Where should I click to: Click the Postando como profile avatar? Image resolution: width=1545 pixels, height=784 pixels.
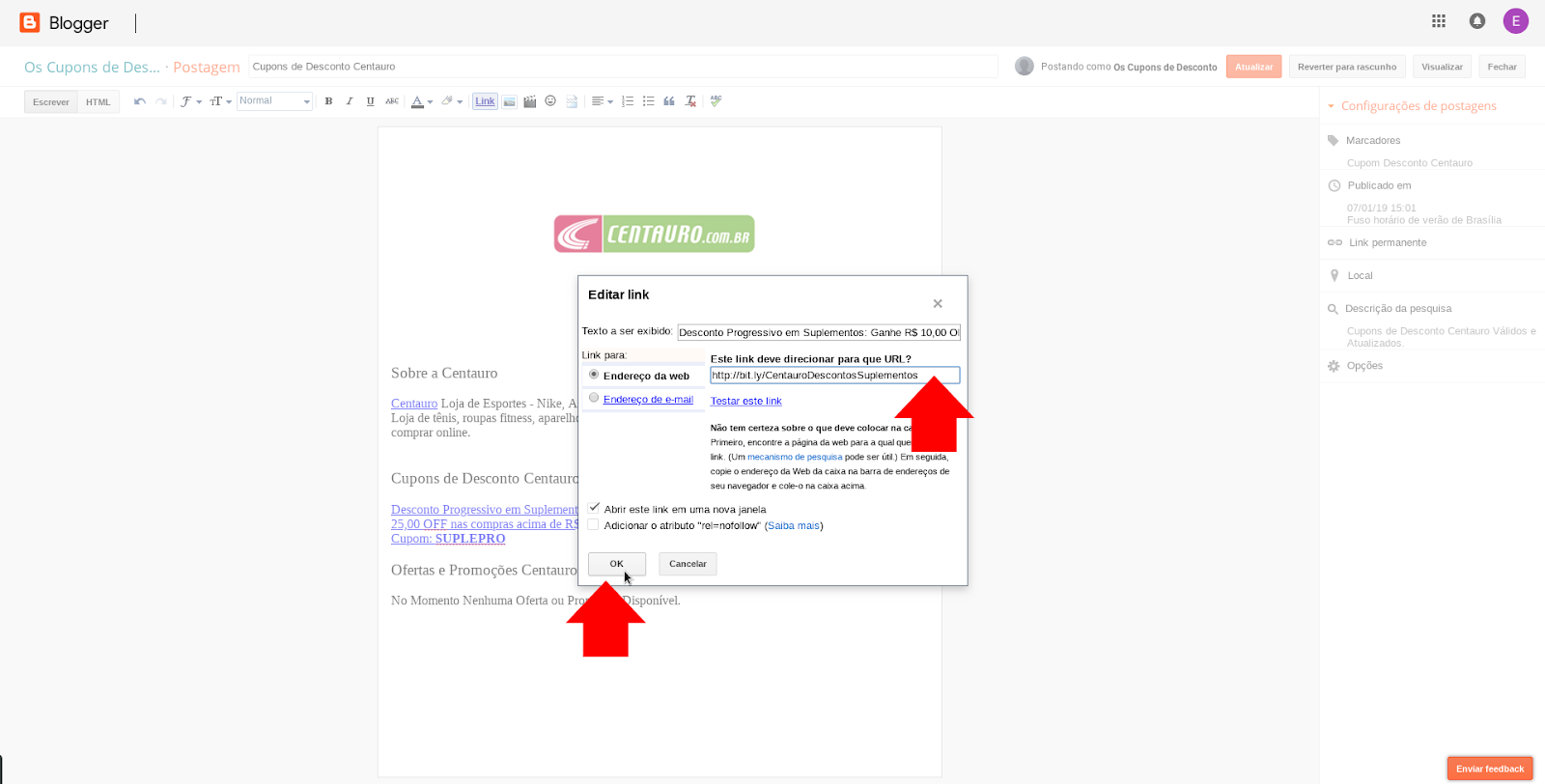[x=1025, y=66]
